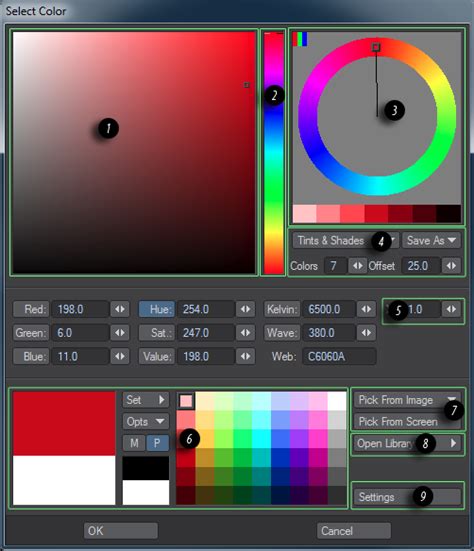474x551 pixels.
Task: Click the Blue value stepper arrows
Action: point(120,356)
